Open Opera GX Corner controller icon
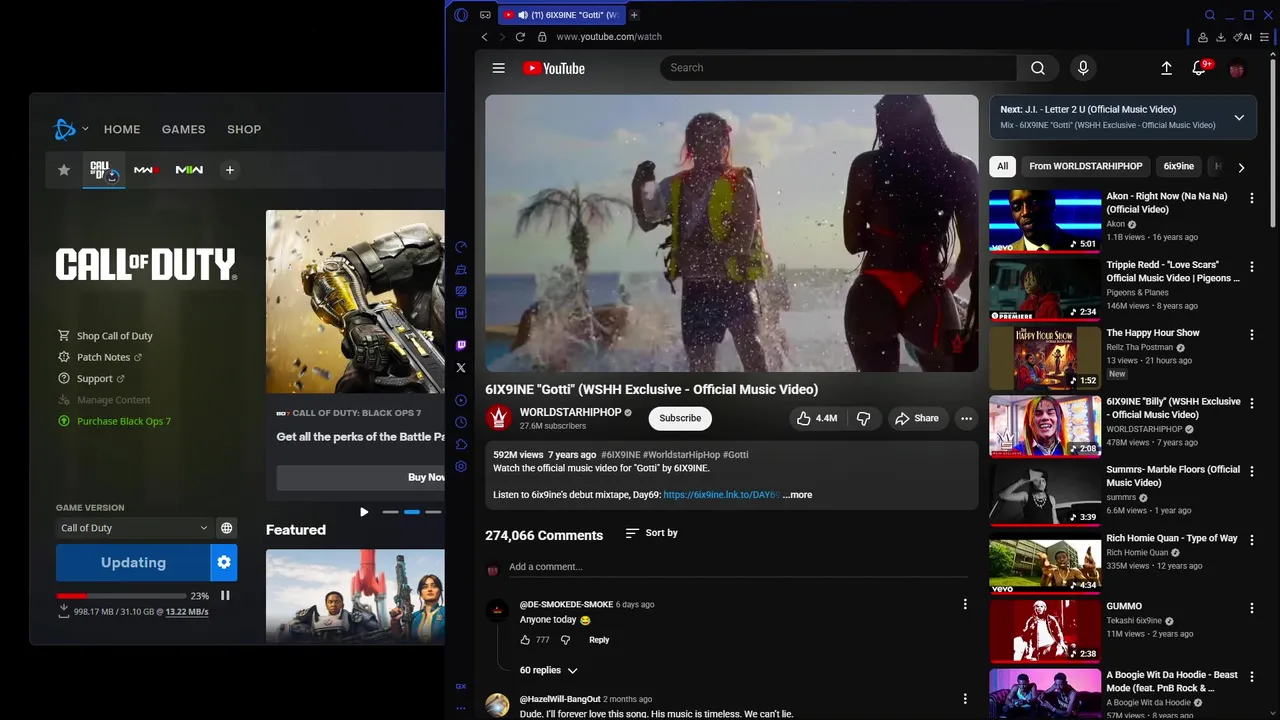The width and height of the screenshot is (1280, 720). tap(485, 15)
